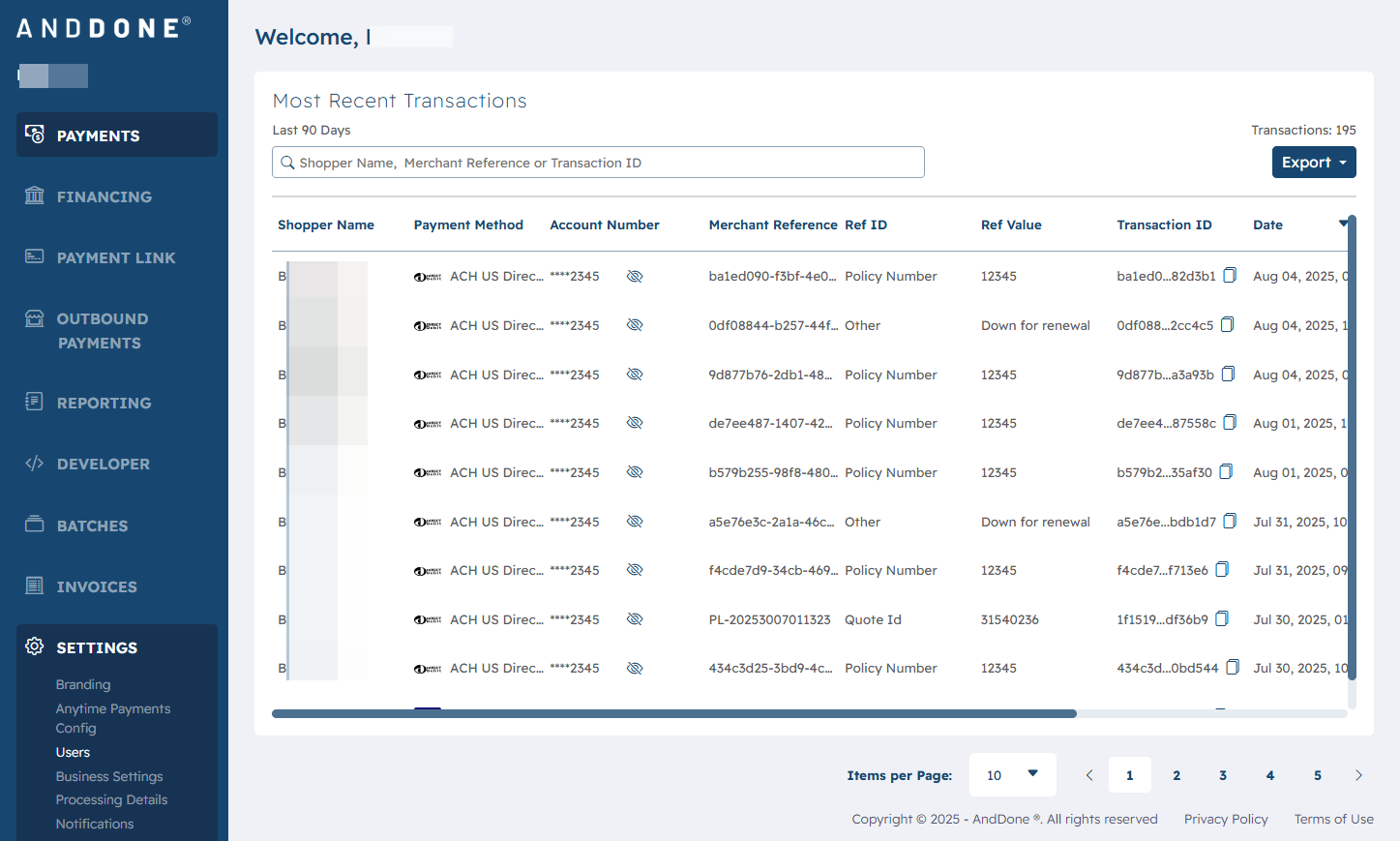Click the Outbound Payments icon

point(35,318)
